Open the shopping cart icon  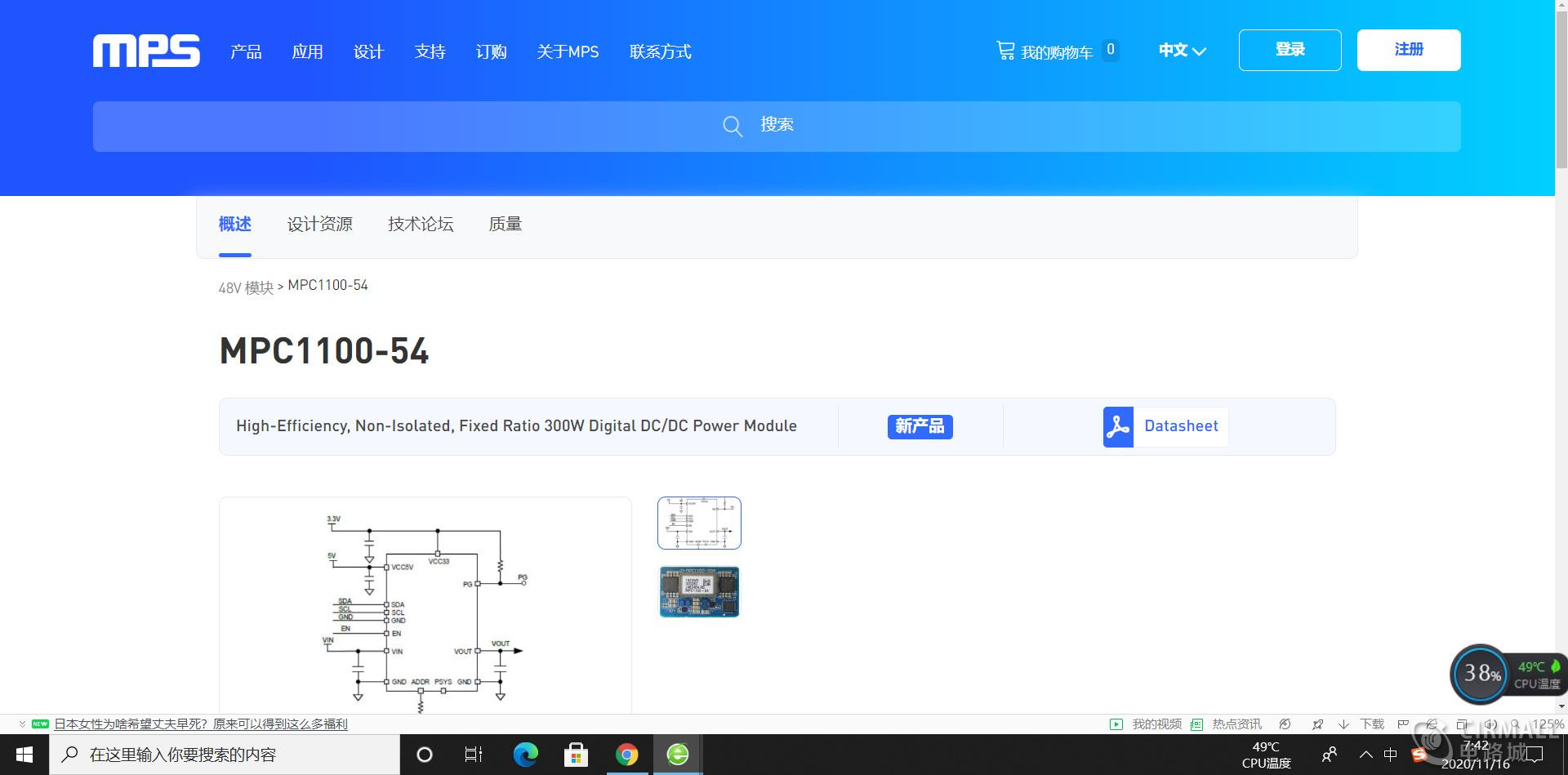[1005, 51]
